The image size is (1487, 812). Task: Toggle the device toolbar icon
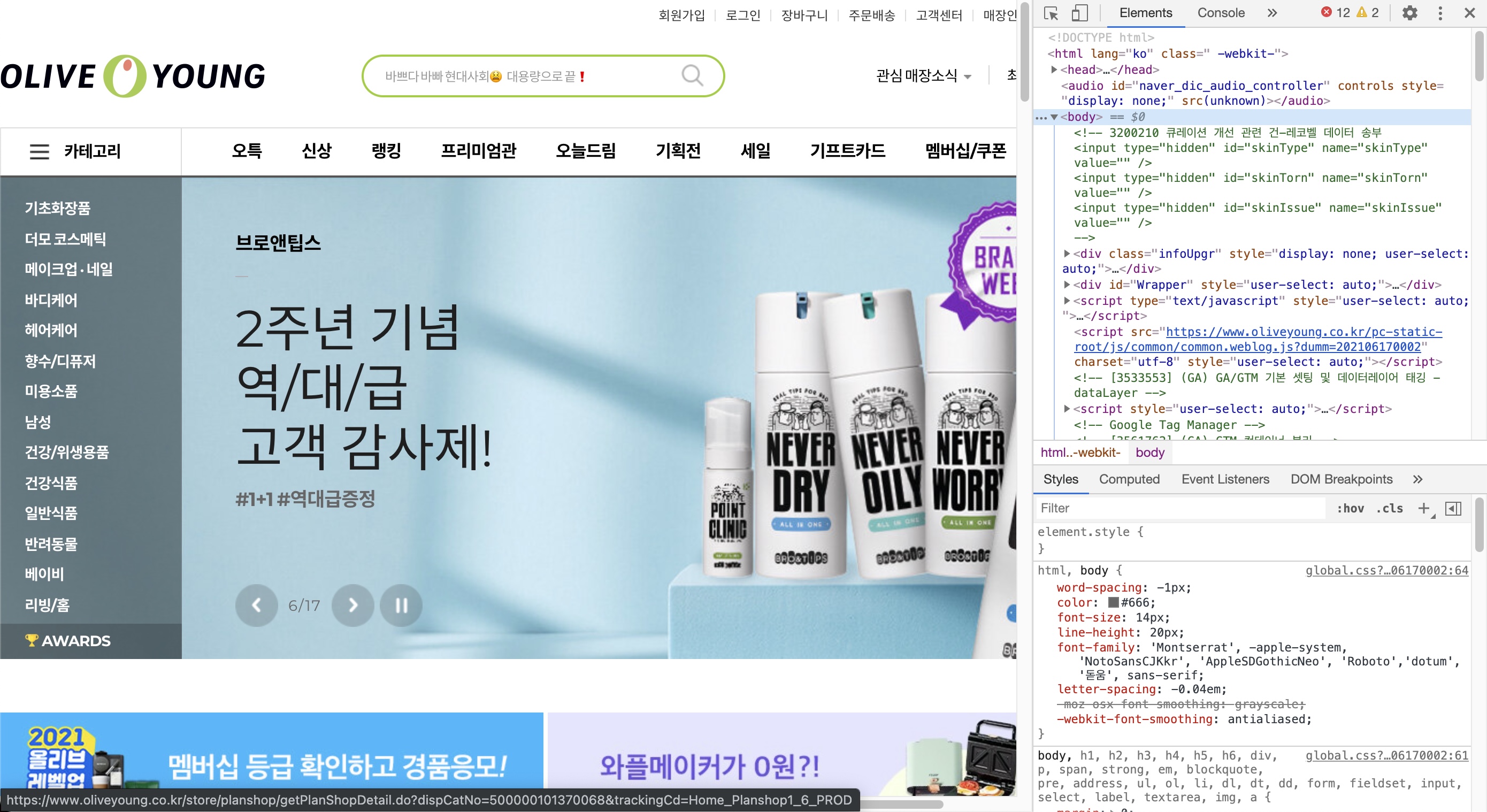[x=1079, y=13]
